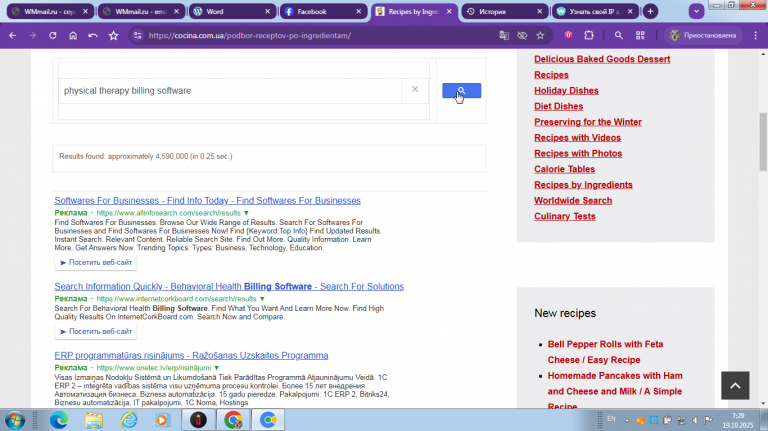768x431 pixels.
Task: Reload the current page
Action: pos(53,35)
